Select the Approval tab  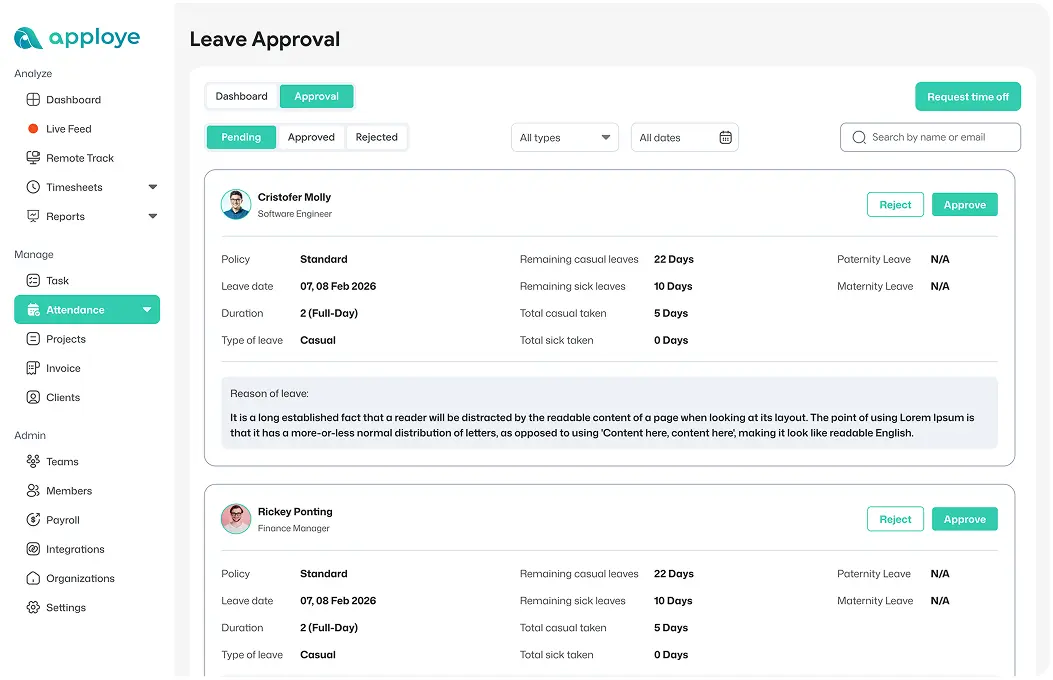316,96
